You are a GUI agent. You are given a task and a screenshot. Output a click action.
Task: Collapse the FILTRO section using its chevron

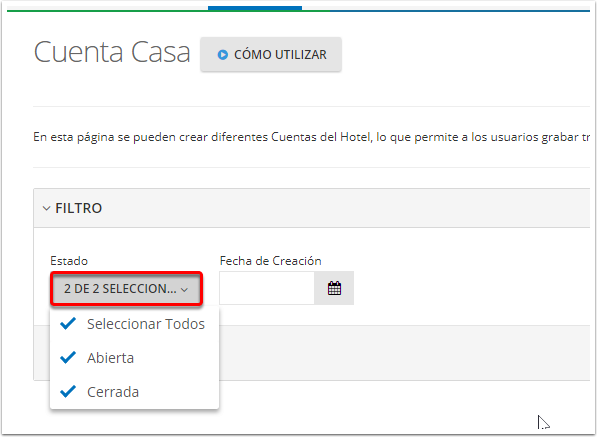pyautogui.click(x=46, y=208)
